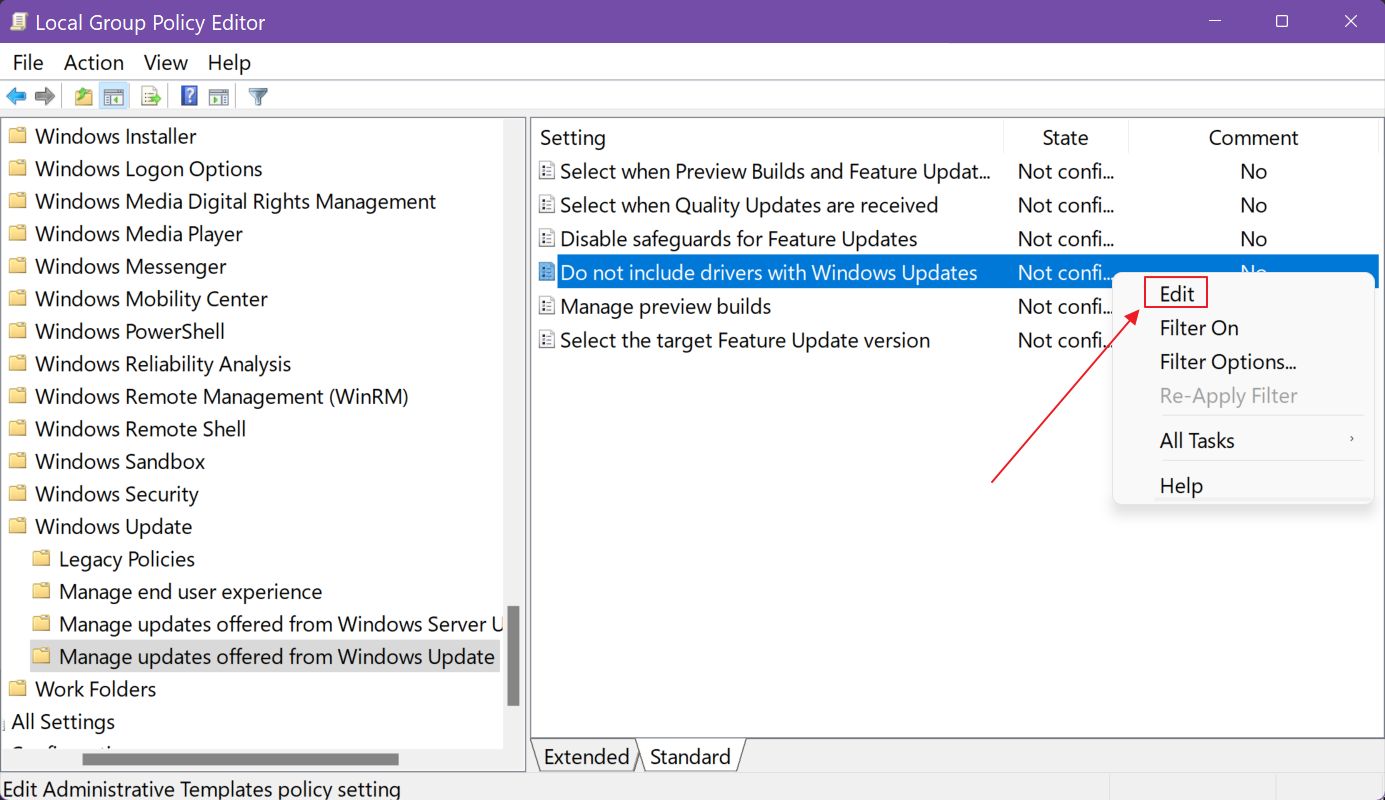Viewport: 1385px width, 800px height.
Task: Click policy icon beside Manage preview builds
Action: coord(547,306)
